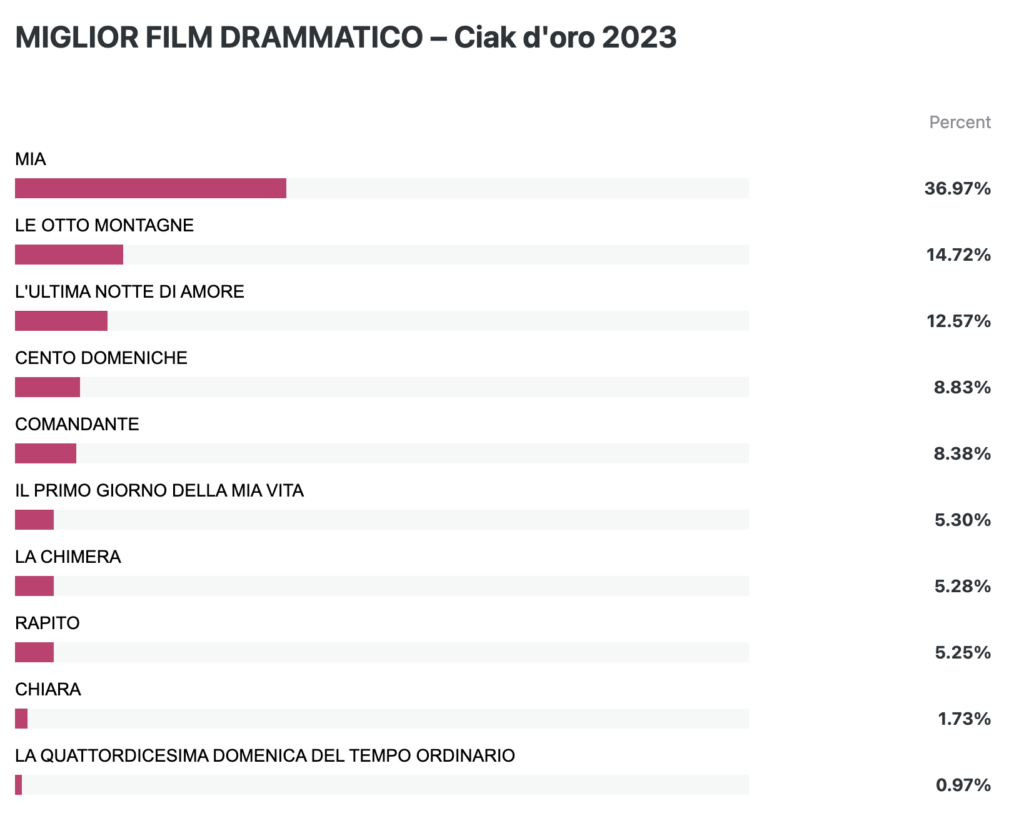Click the MIA label
This screenshot has width=1024, height=818.
(30, 159)
